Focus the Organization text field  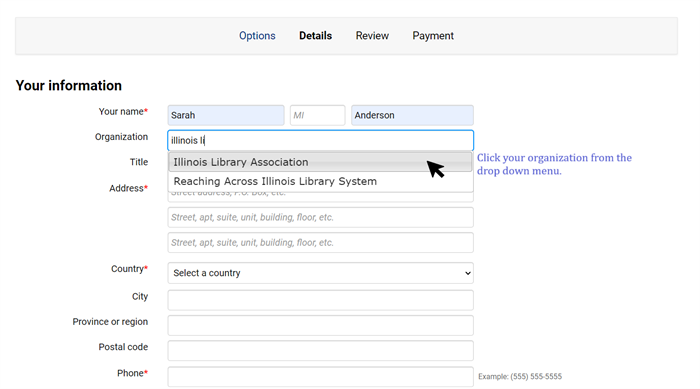[321, 140]
